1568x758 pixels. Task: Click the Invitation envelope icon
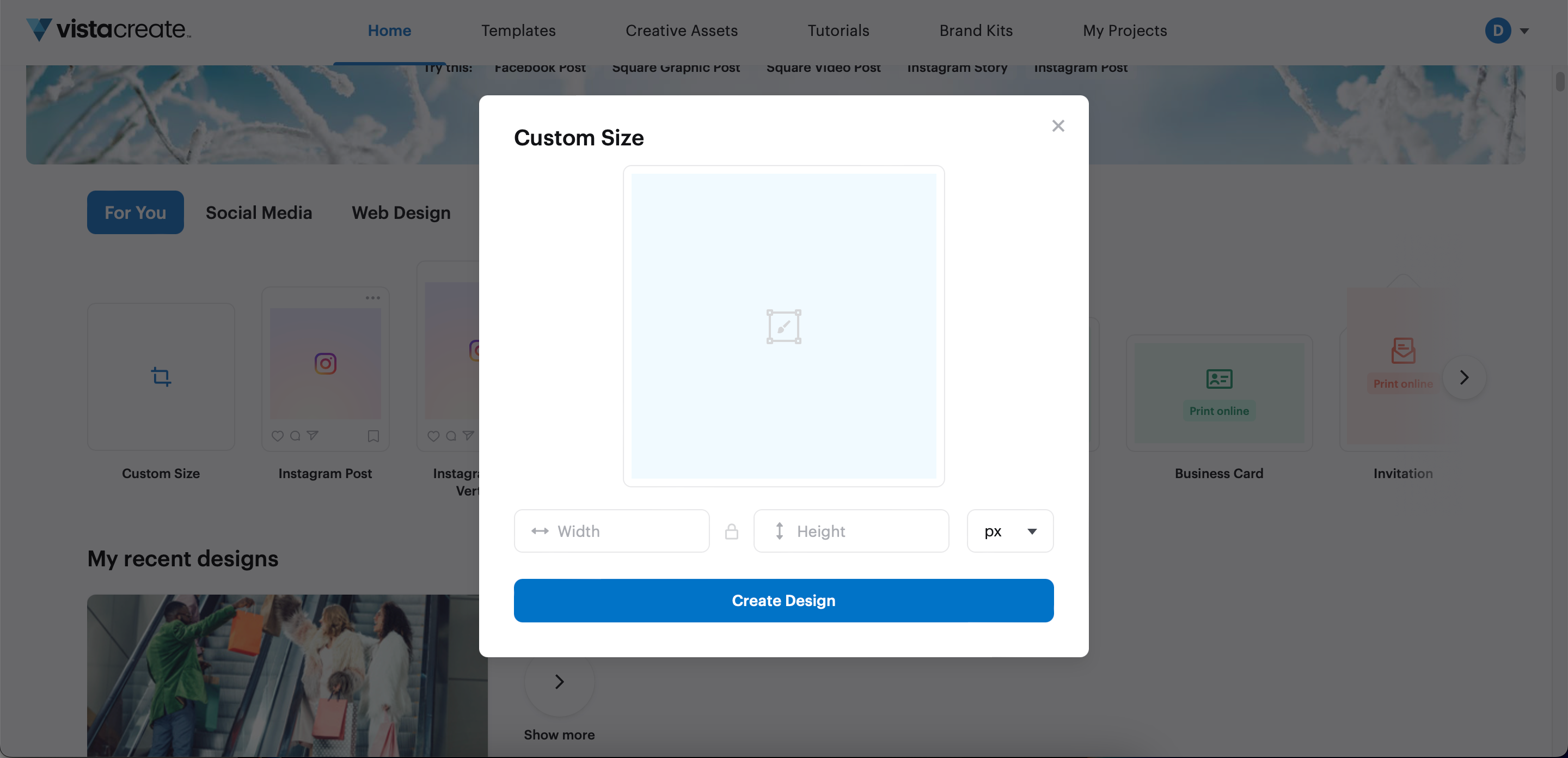1402,350
